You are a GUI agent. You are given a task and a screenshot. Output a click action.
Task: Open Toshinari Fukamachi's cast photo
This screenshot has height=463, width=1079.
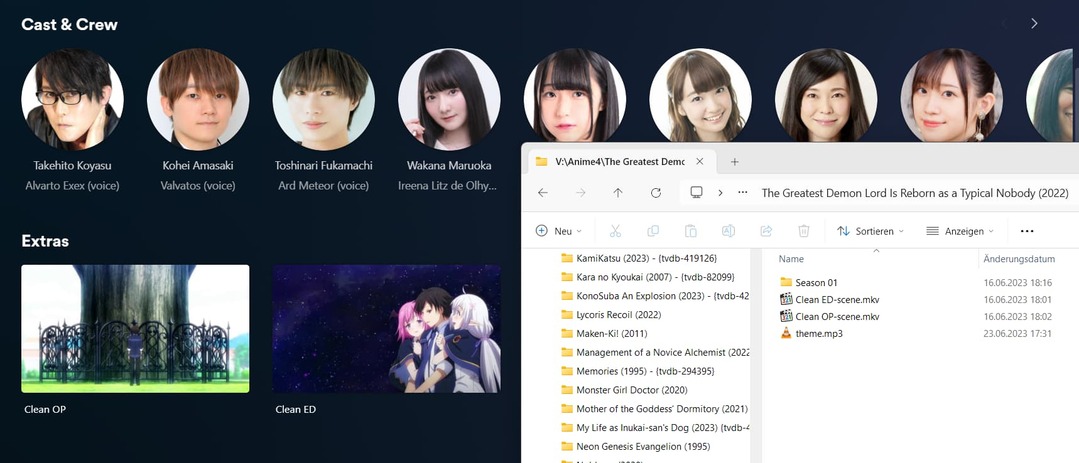click(323, 99)
